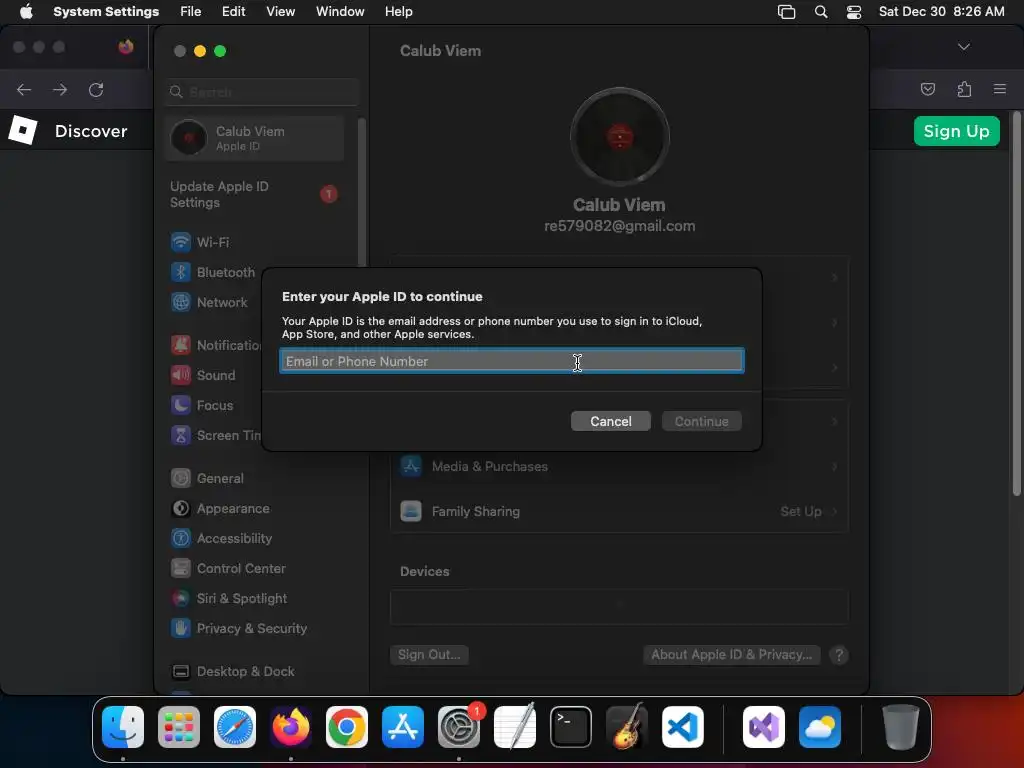Open Firefox Pocket save icon
The image size is (1024, 768).
tap(927, 89)
